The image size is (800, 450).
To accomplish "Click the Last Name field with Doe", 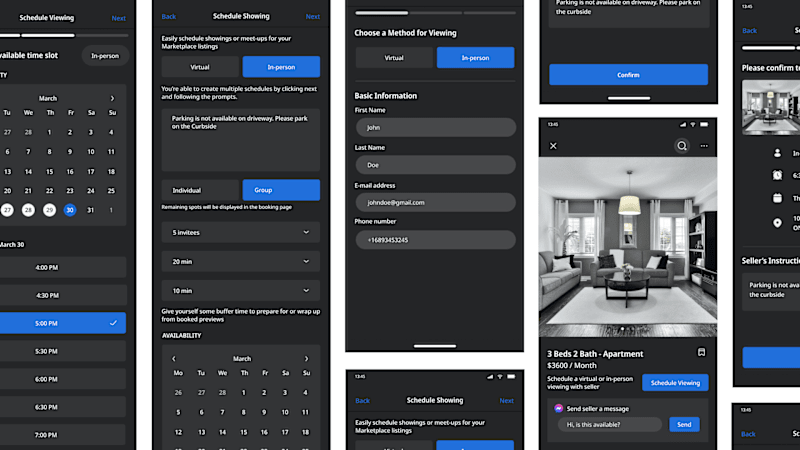I will [x=436, y=165].
